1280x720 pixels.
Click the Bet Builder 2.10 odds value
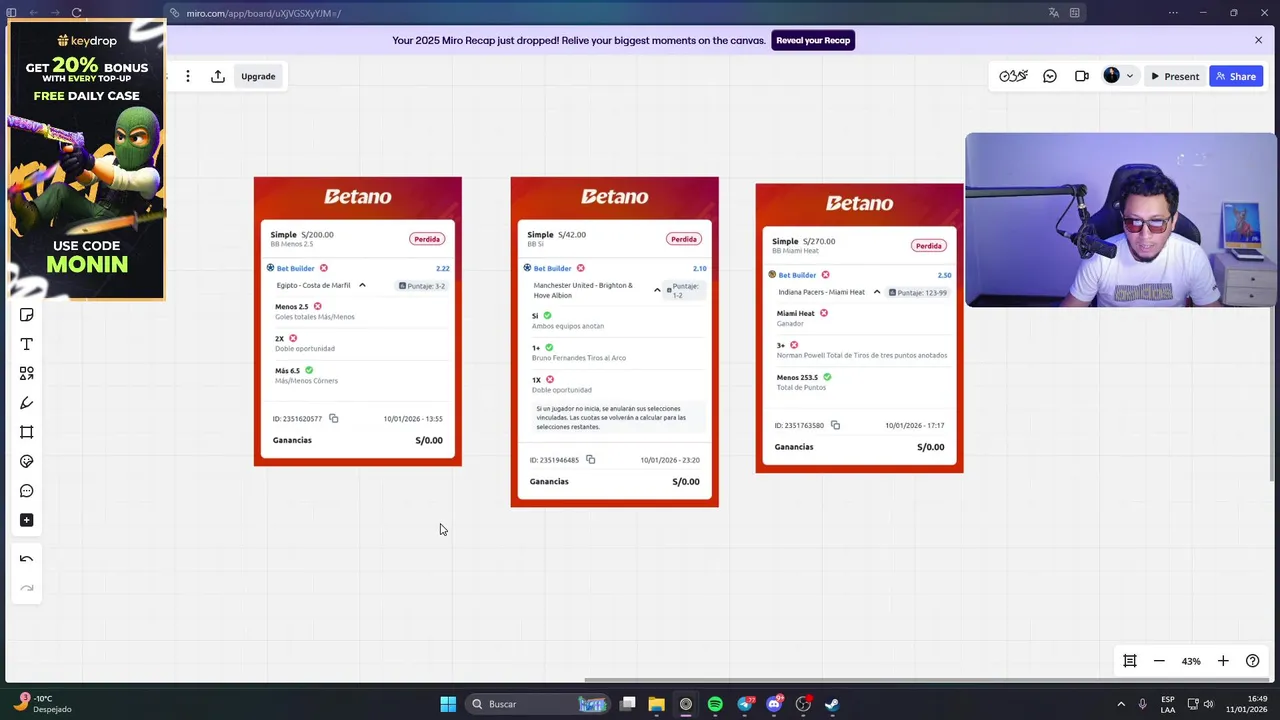pyautogui.click(x=700, y=268)
